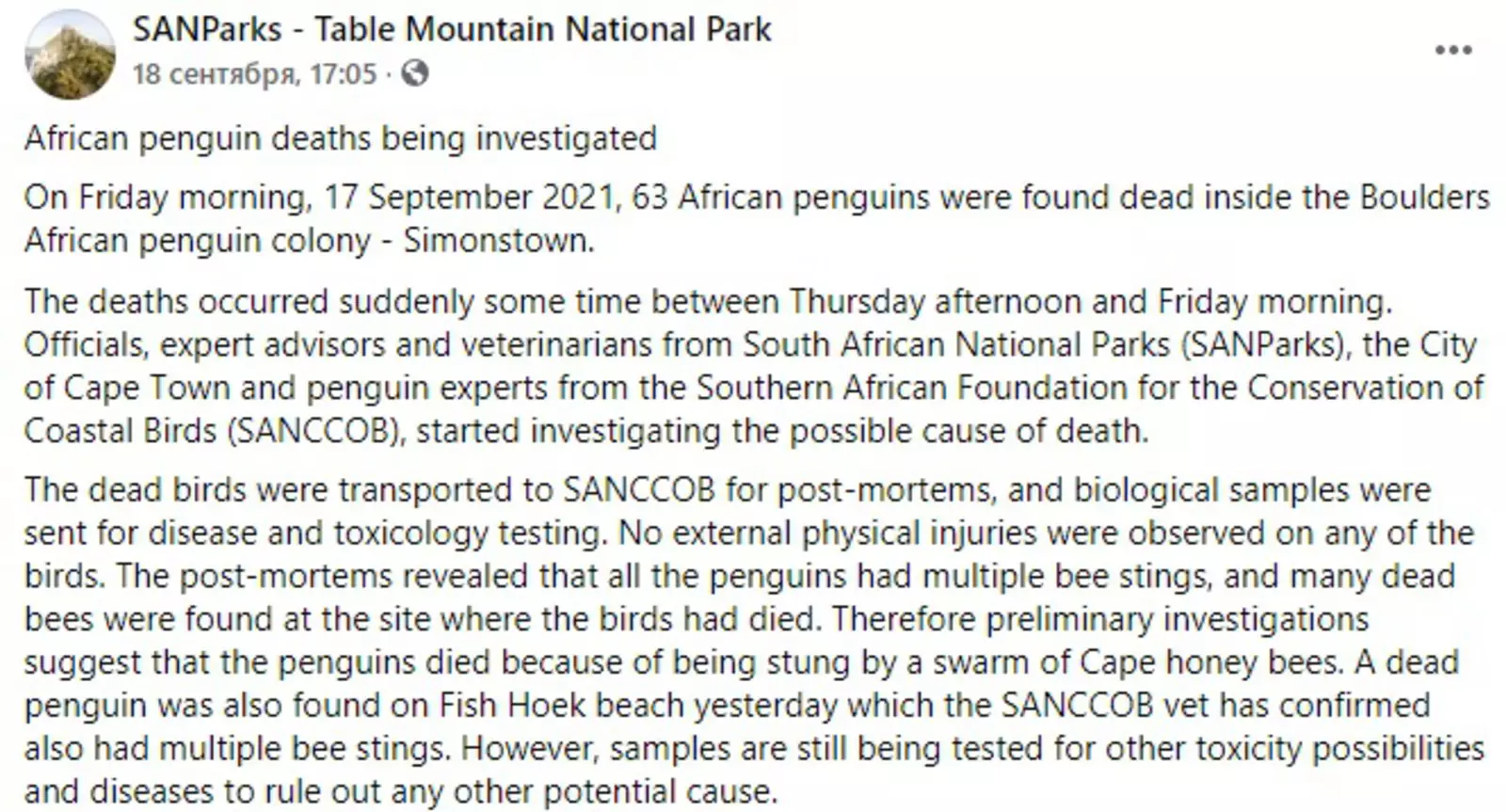This screenshot has height=812, width=1506.
Task: Open the SANParks page profile picture
Action: 70,54
